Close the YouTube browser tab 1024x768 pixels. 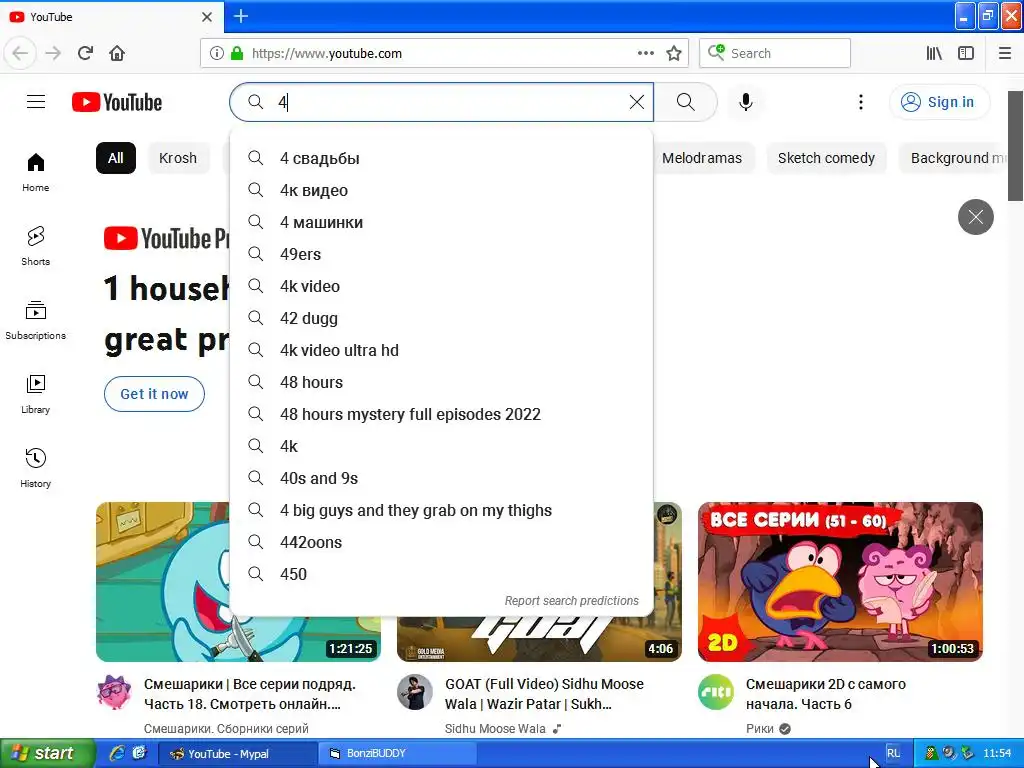coord(207,17)
